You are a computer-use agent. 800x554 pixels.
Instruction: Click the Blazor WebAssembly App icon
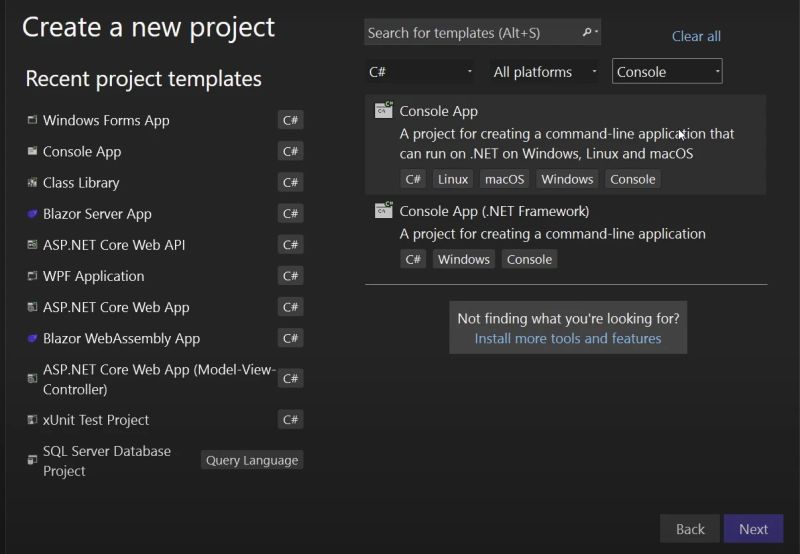click(32, 338)
